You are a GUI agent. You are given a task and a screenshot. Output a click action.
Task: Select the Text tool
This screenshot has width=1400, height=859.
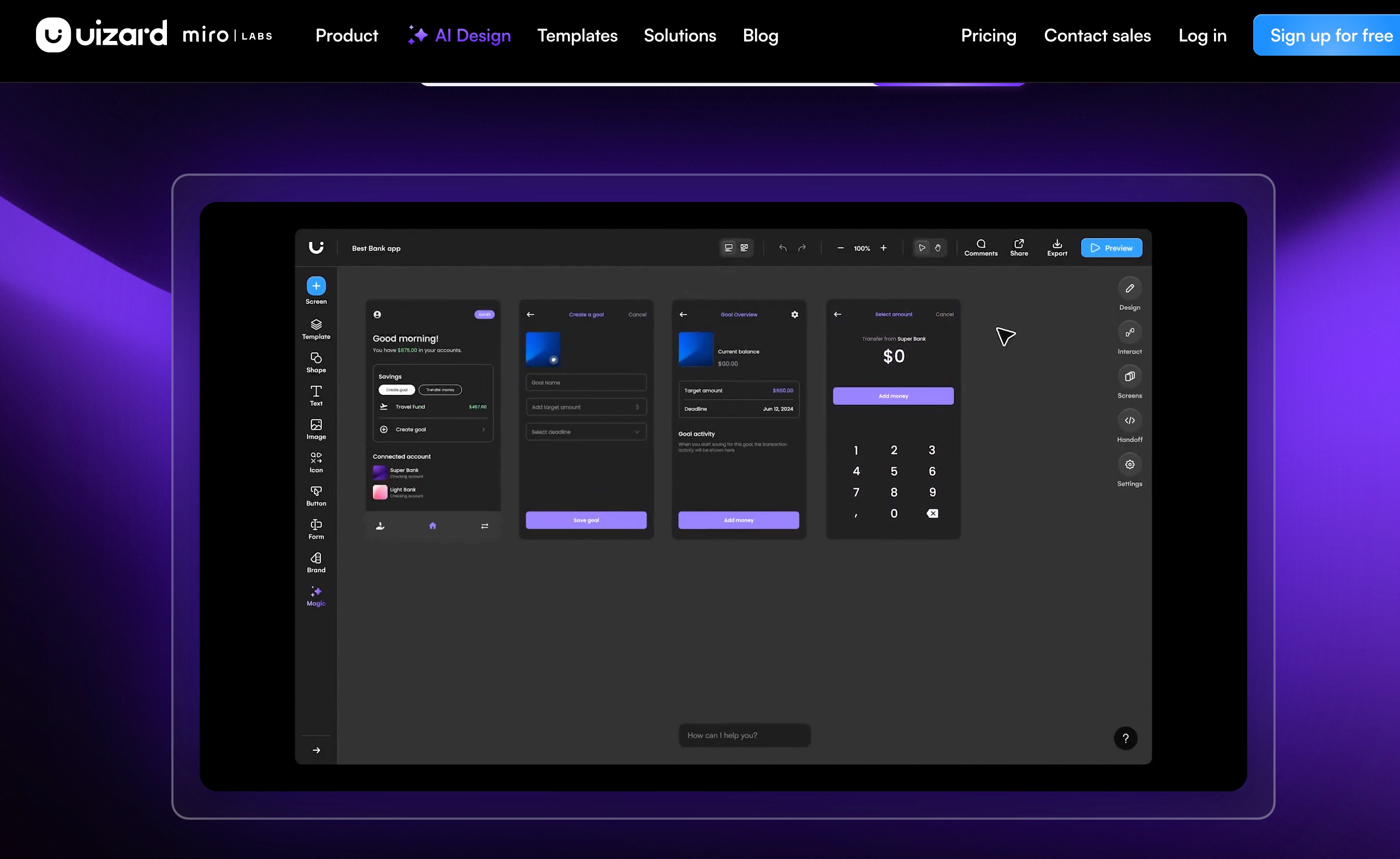tap(316, 396)
